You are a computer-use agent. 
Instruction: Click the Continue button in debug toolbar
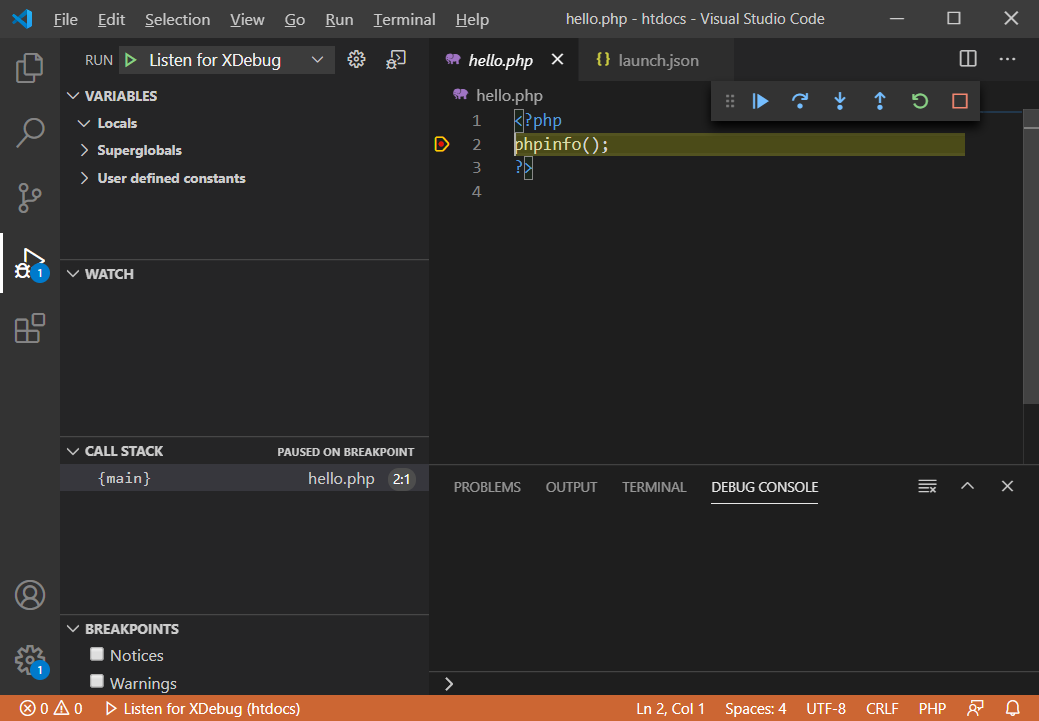(761, 101)
